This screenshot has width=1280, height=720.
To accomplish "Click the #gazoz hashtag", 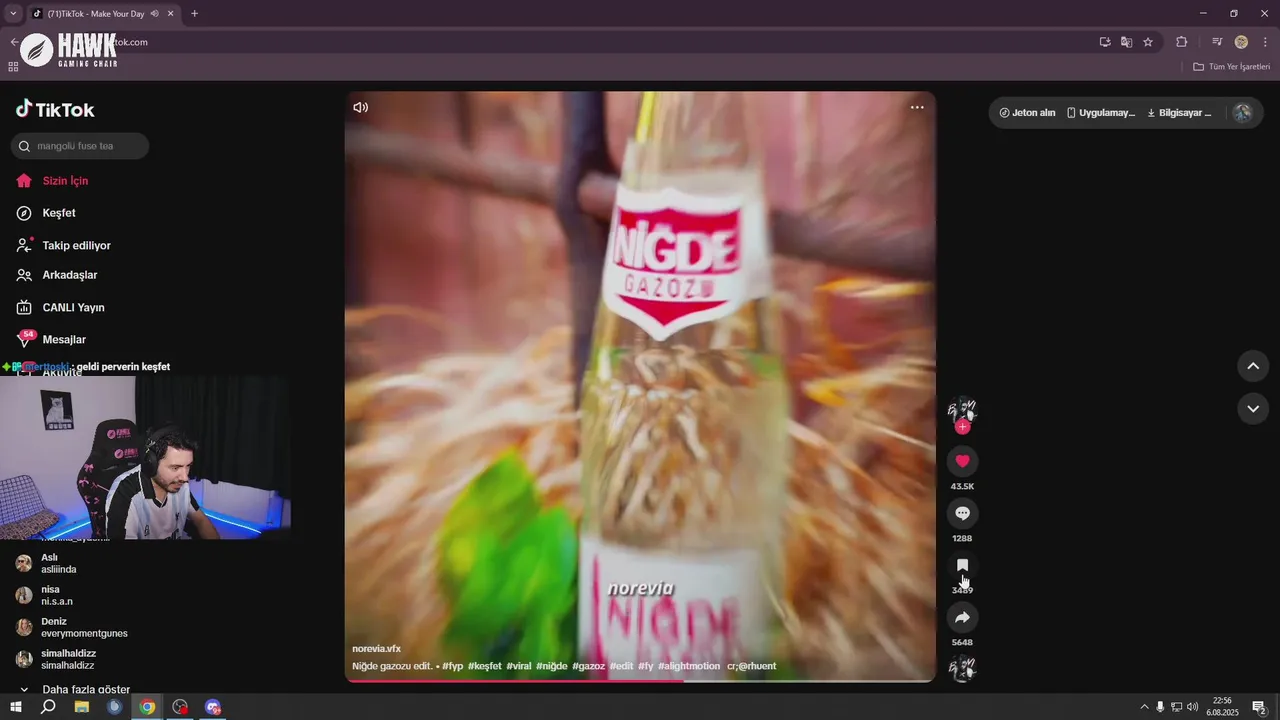I will coord(588,666).
